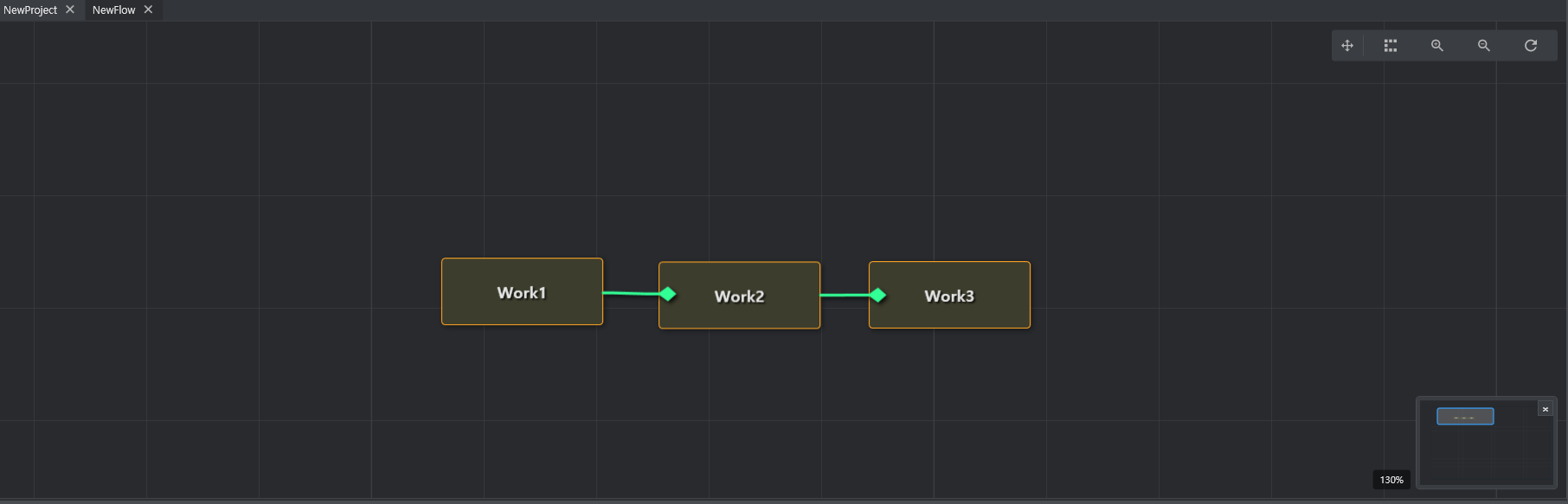Switch to the NewProject tab
The height and width of the screenshot is (504, 1568).
tap(30, 10)
